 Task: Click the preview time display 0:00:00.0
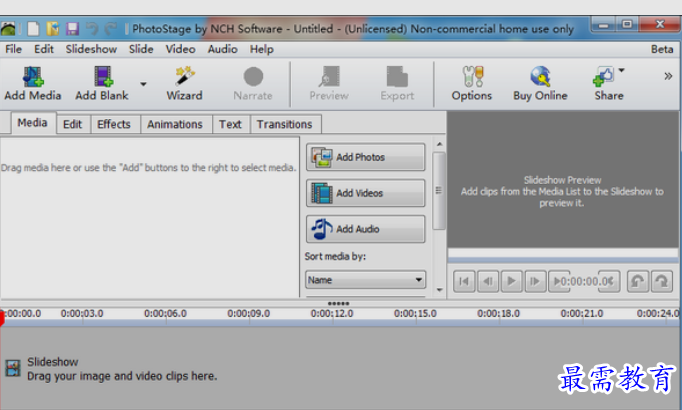(x=584, y=281)
